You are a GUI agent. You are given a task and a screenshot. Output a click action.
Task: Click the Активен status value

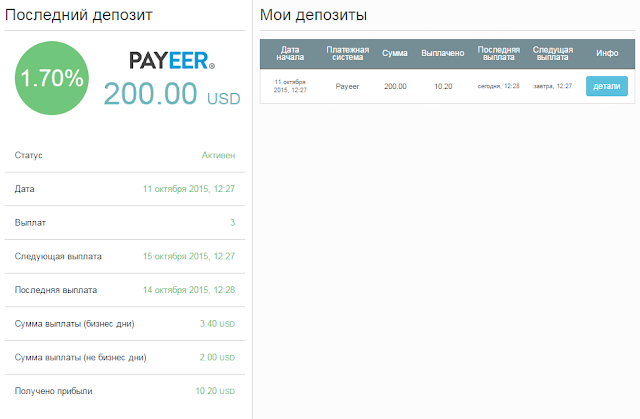218,155
